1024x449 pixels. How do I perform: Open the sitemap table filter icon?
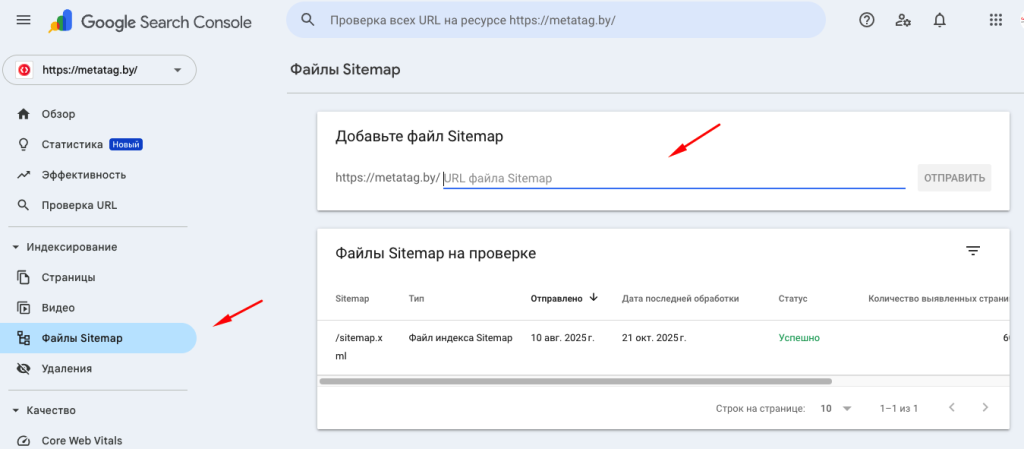point(973,251)
